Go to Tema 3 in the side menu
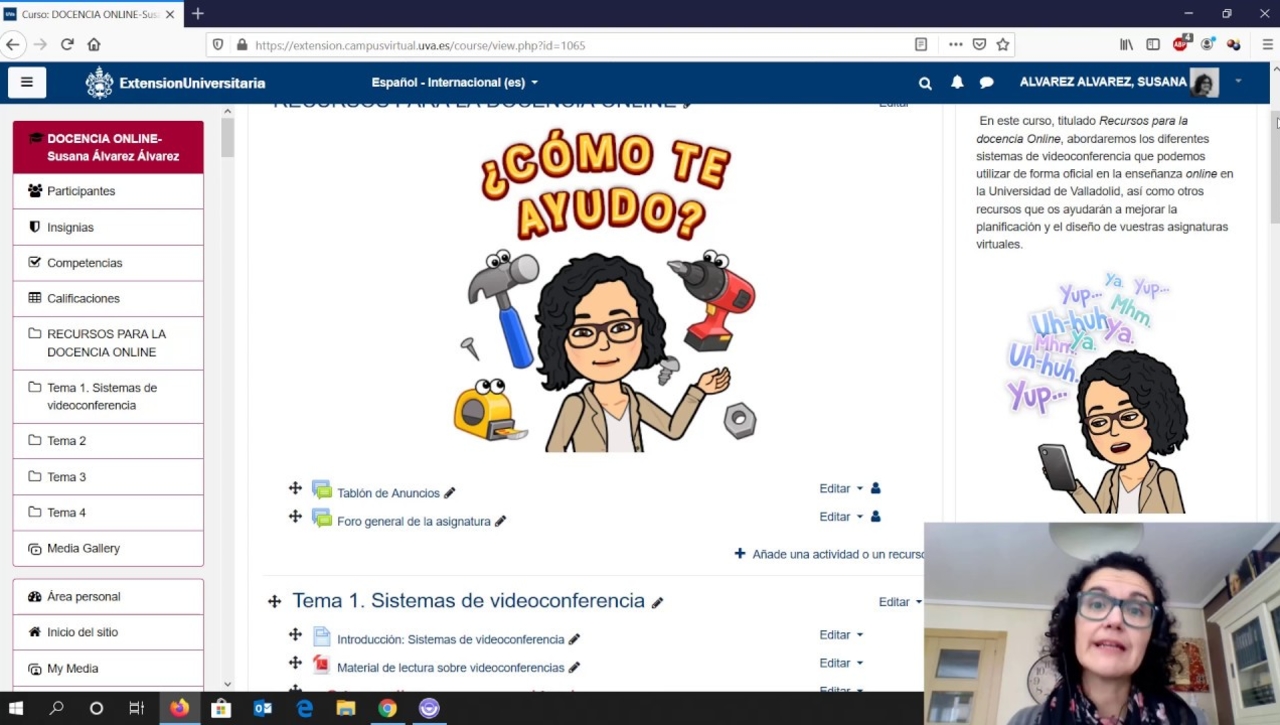 pyautogui.click(x=108, y=477)
